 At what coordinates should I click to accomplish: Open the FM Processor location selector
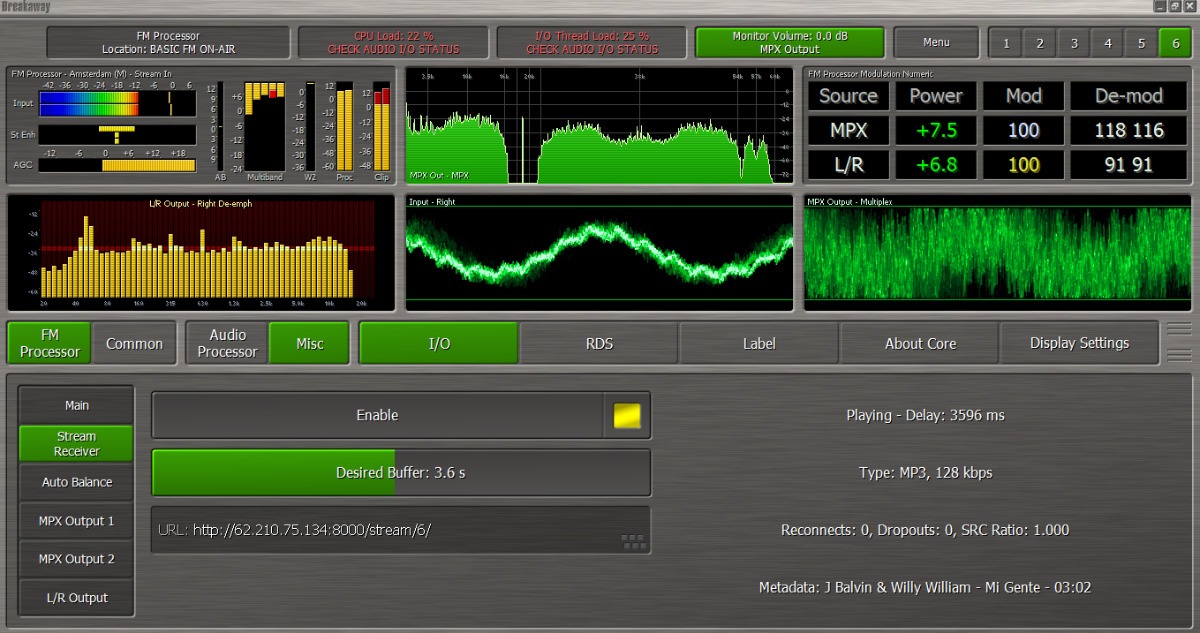[x=167, y=42]
